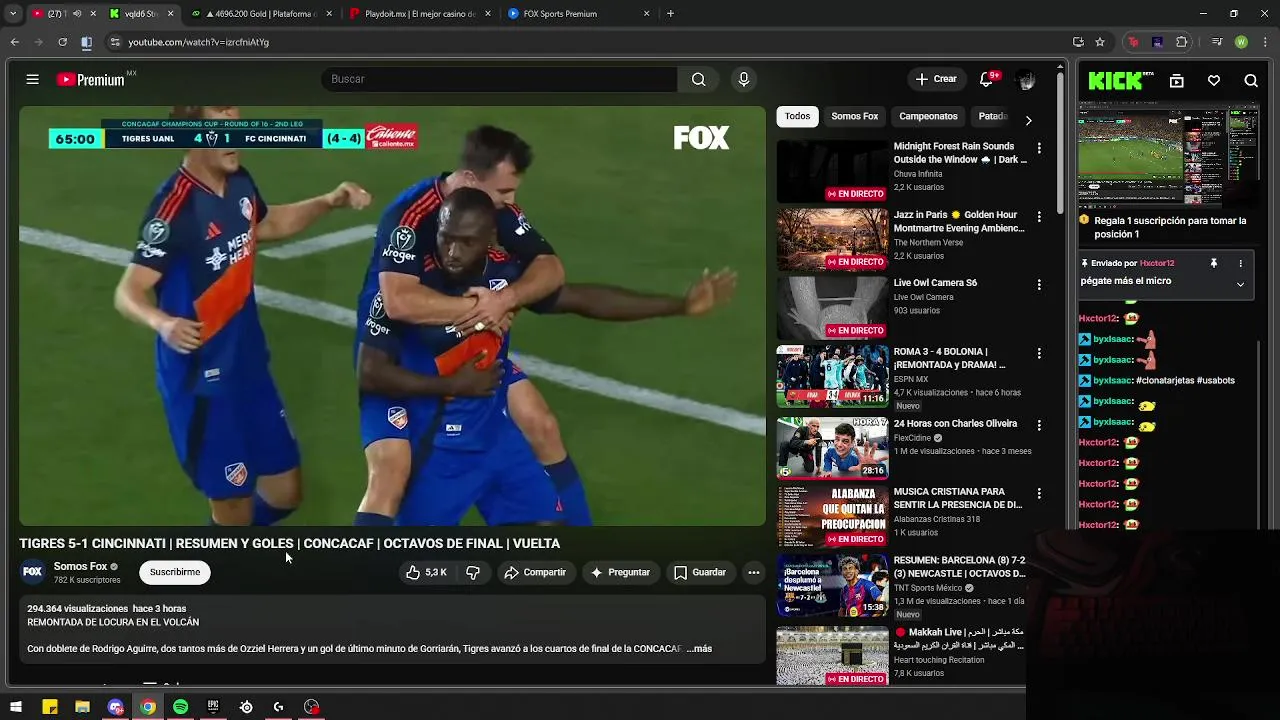The image size is (1280, 720).
Task: Open File Explorer from taskbar
Action: 82,707
